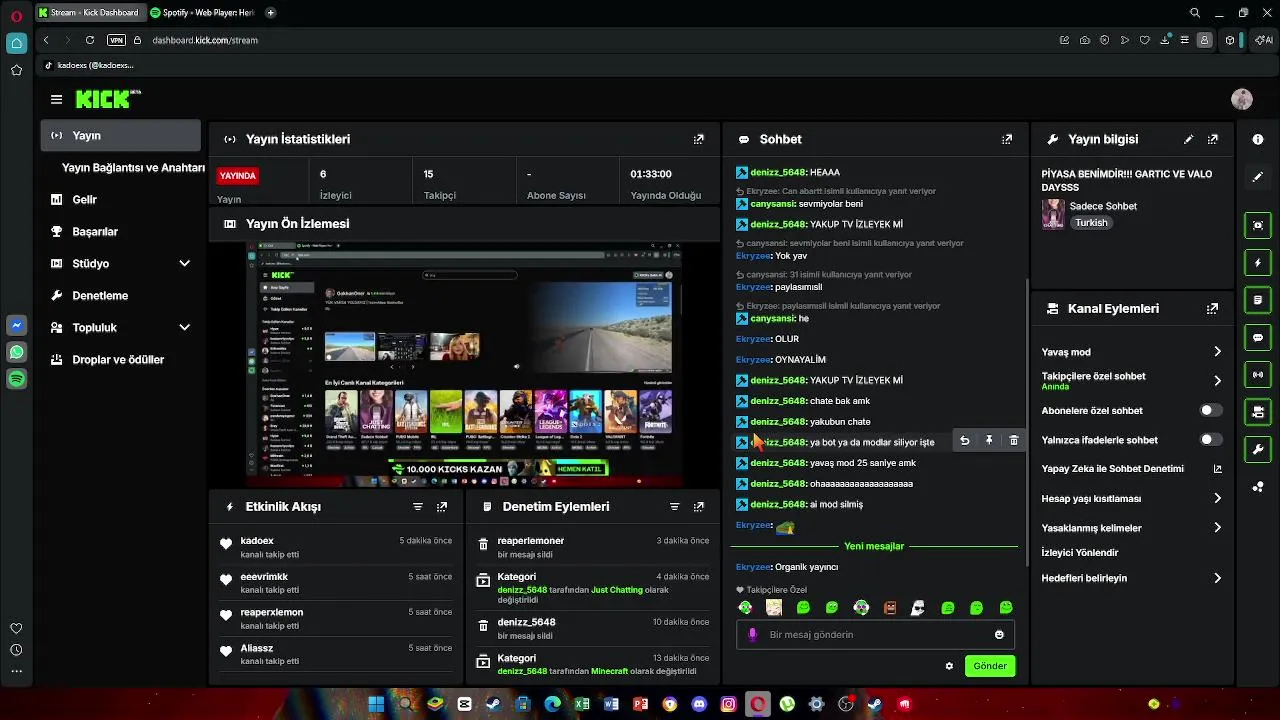Pop out the Yayın bilgisi panel
1280x720 pixels.
pos(1213,139)
